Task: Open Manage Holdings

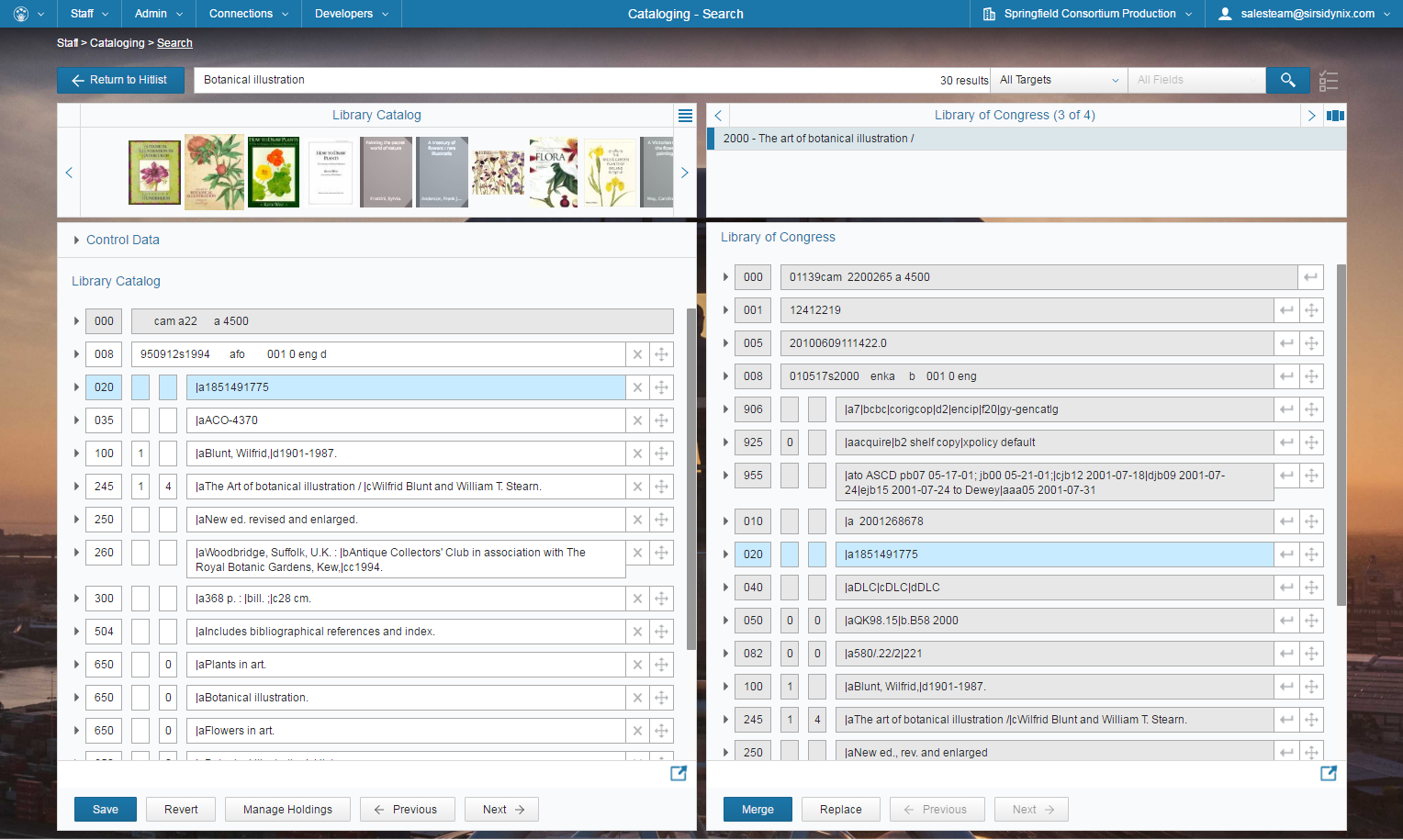Action: click(x=287, y=810)
